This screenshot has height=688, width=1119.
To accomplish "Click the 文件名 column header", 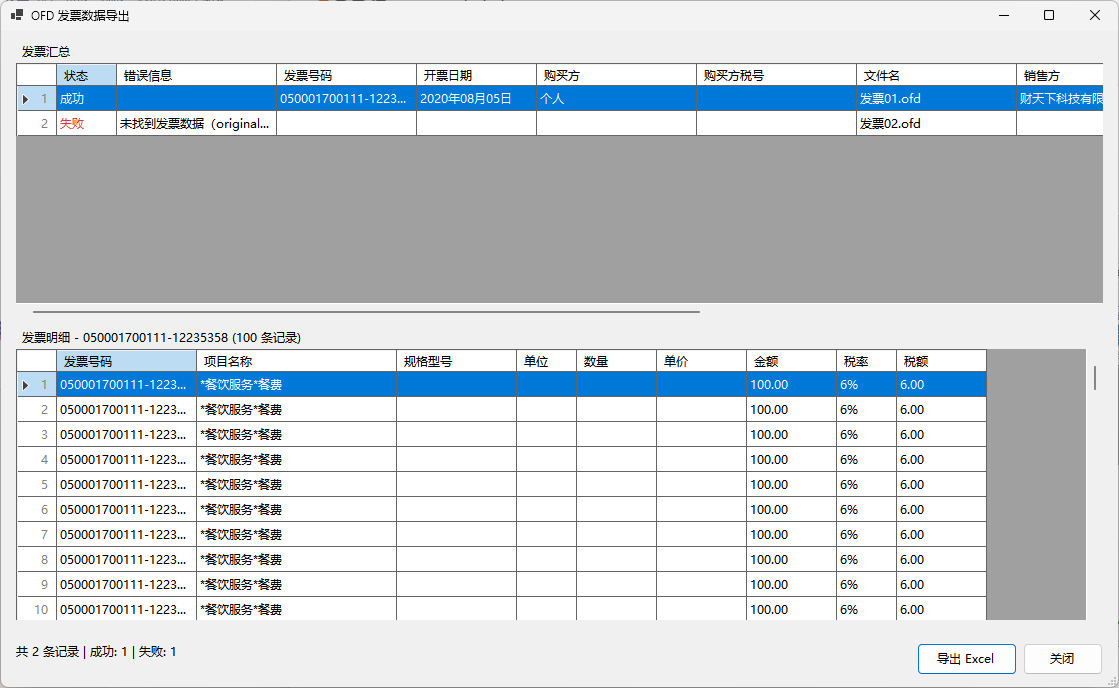I will tap(936, 76).
